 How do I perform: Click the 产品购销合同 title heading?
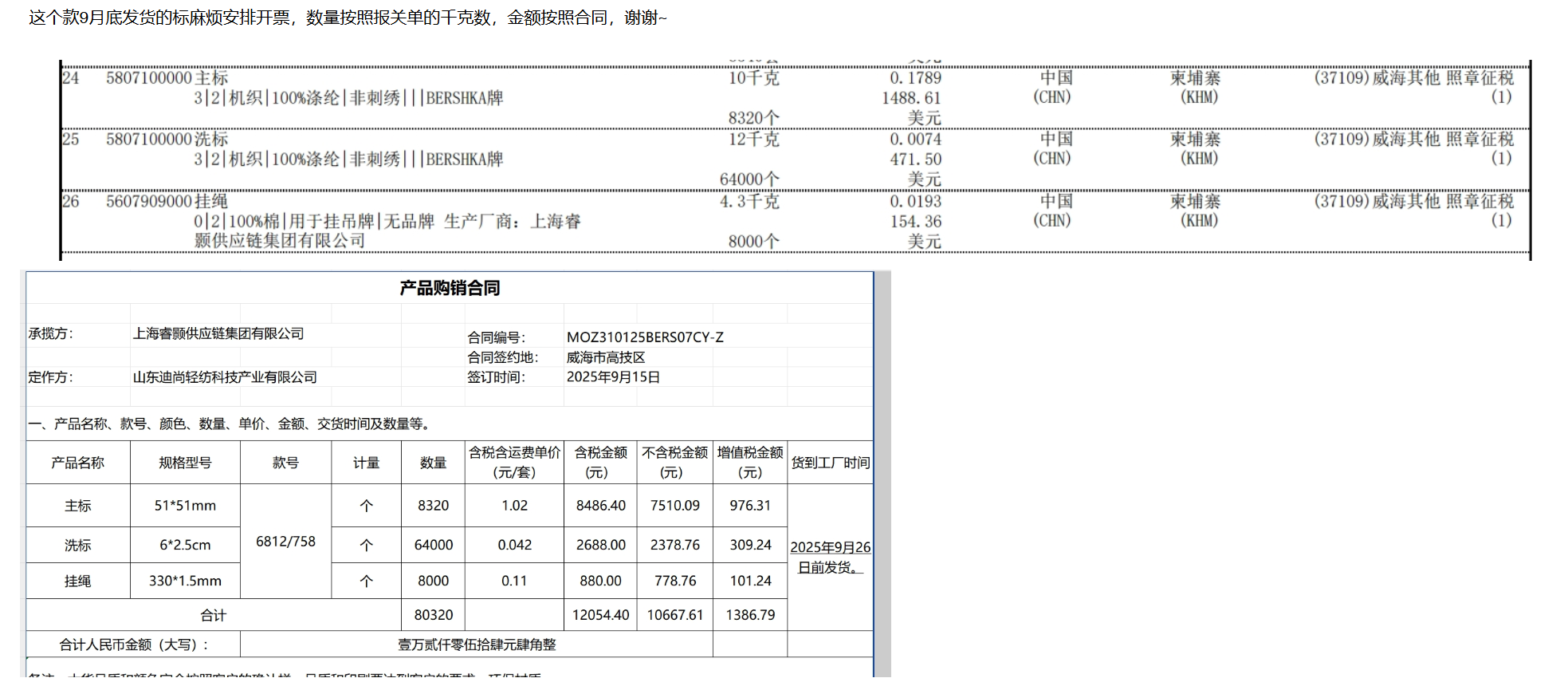pyautogui.click(x=450, y=288)
